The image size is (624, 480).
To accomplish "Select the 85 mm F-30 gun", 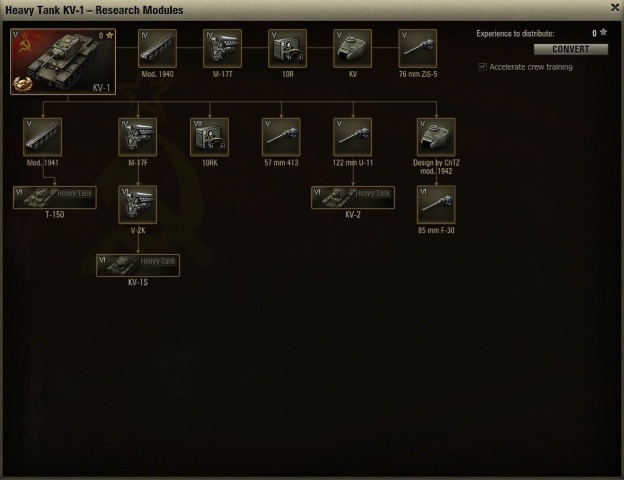I will [436, 205].
